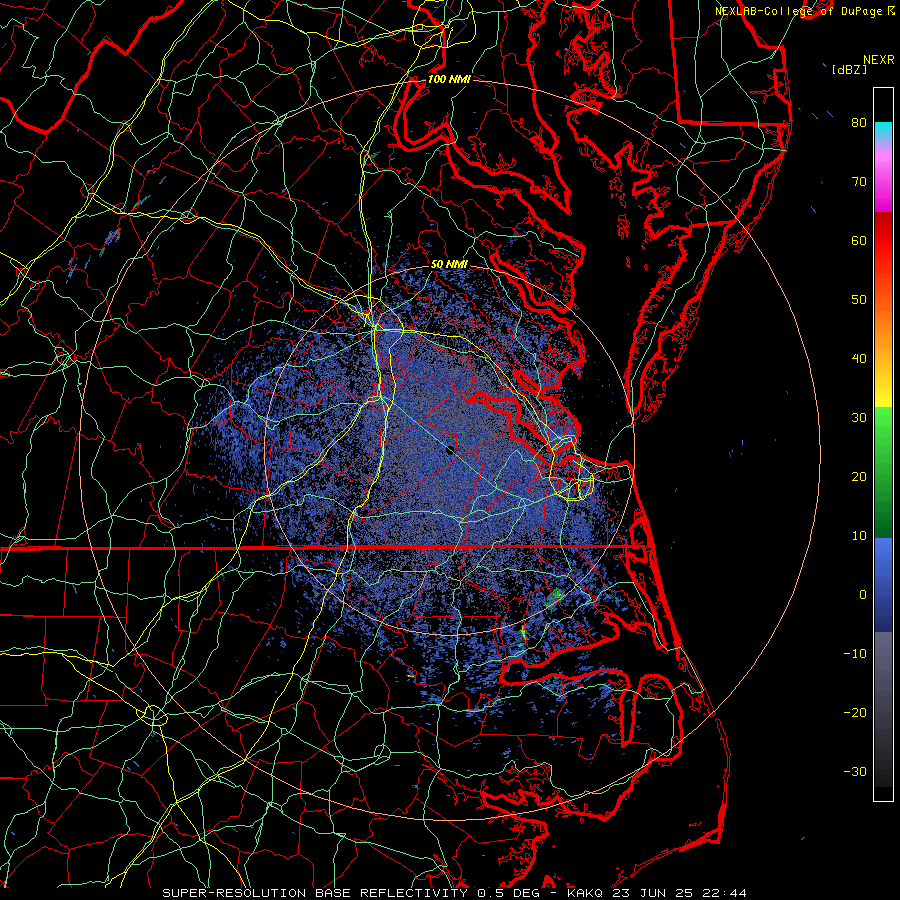Click the 0 dBZ scale value
This screenshot has height=900, width=900.
click(x=863, y=595)
